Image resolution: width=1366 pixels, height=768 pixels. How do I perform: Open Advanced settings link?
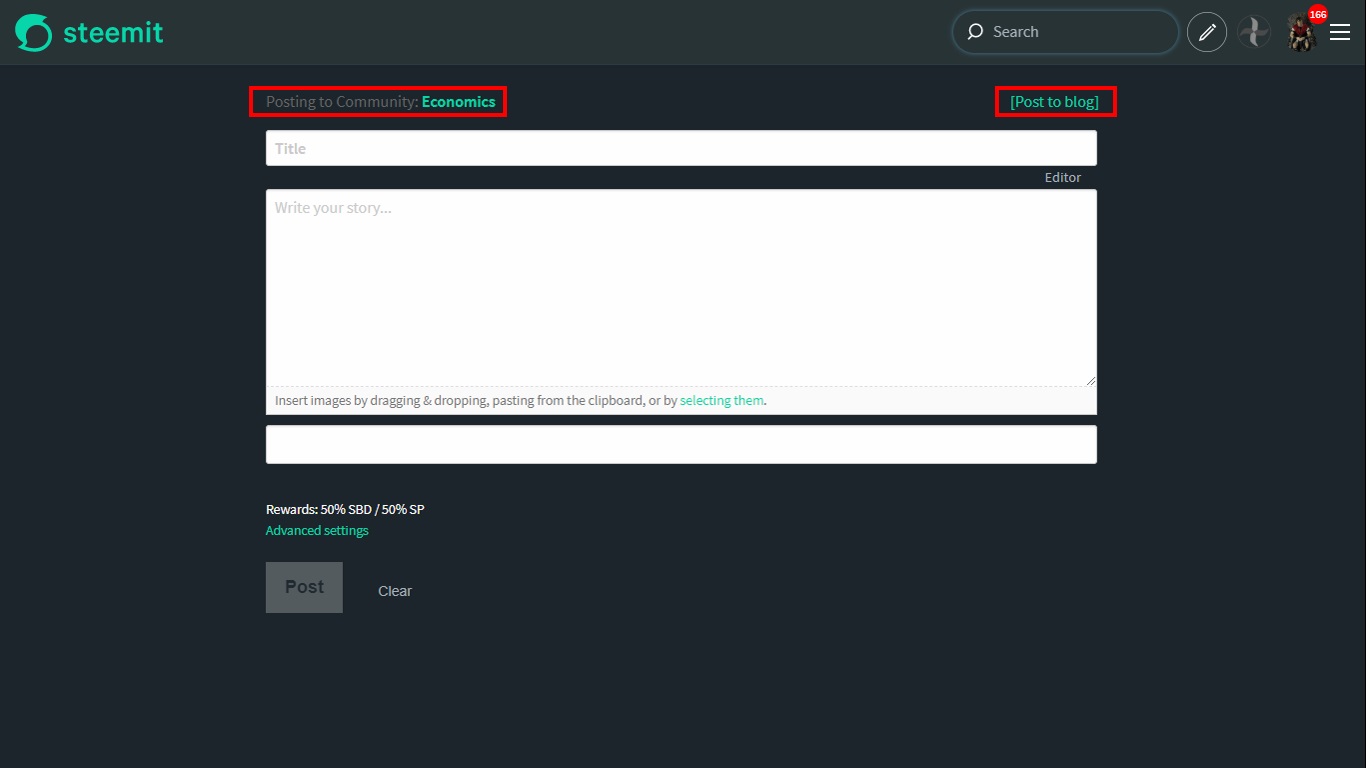coord(317,530)
